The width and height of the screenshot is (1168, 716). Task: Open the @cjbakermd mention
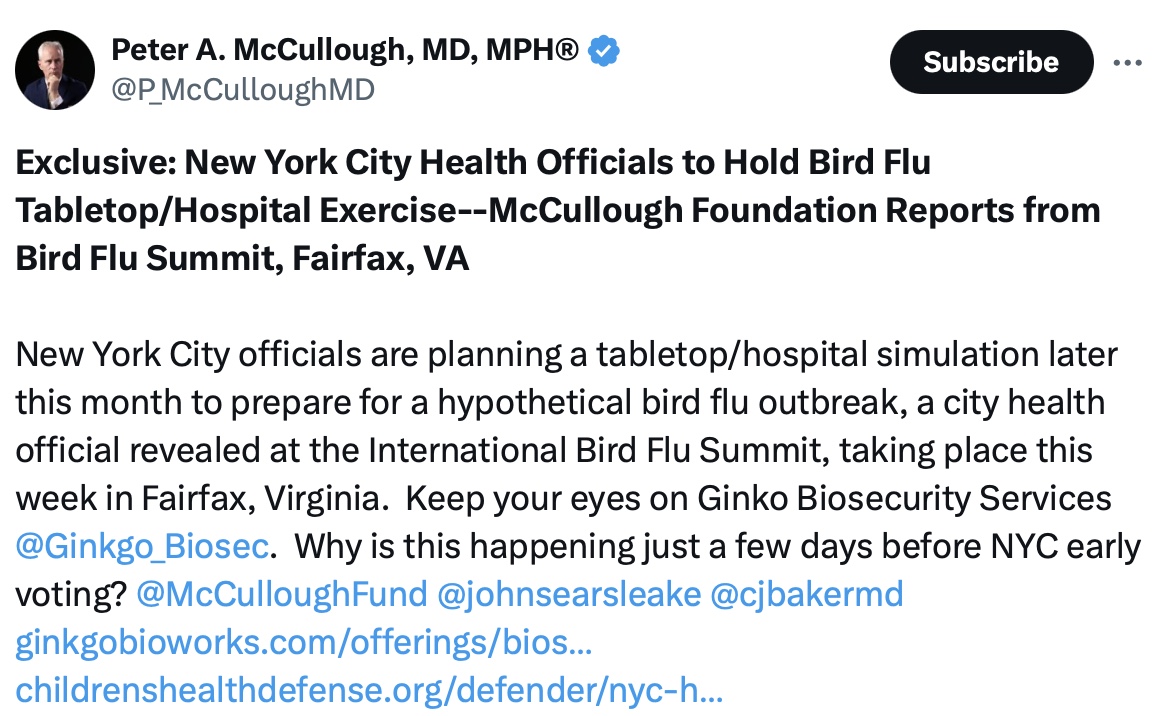coord(806,594)
